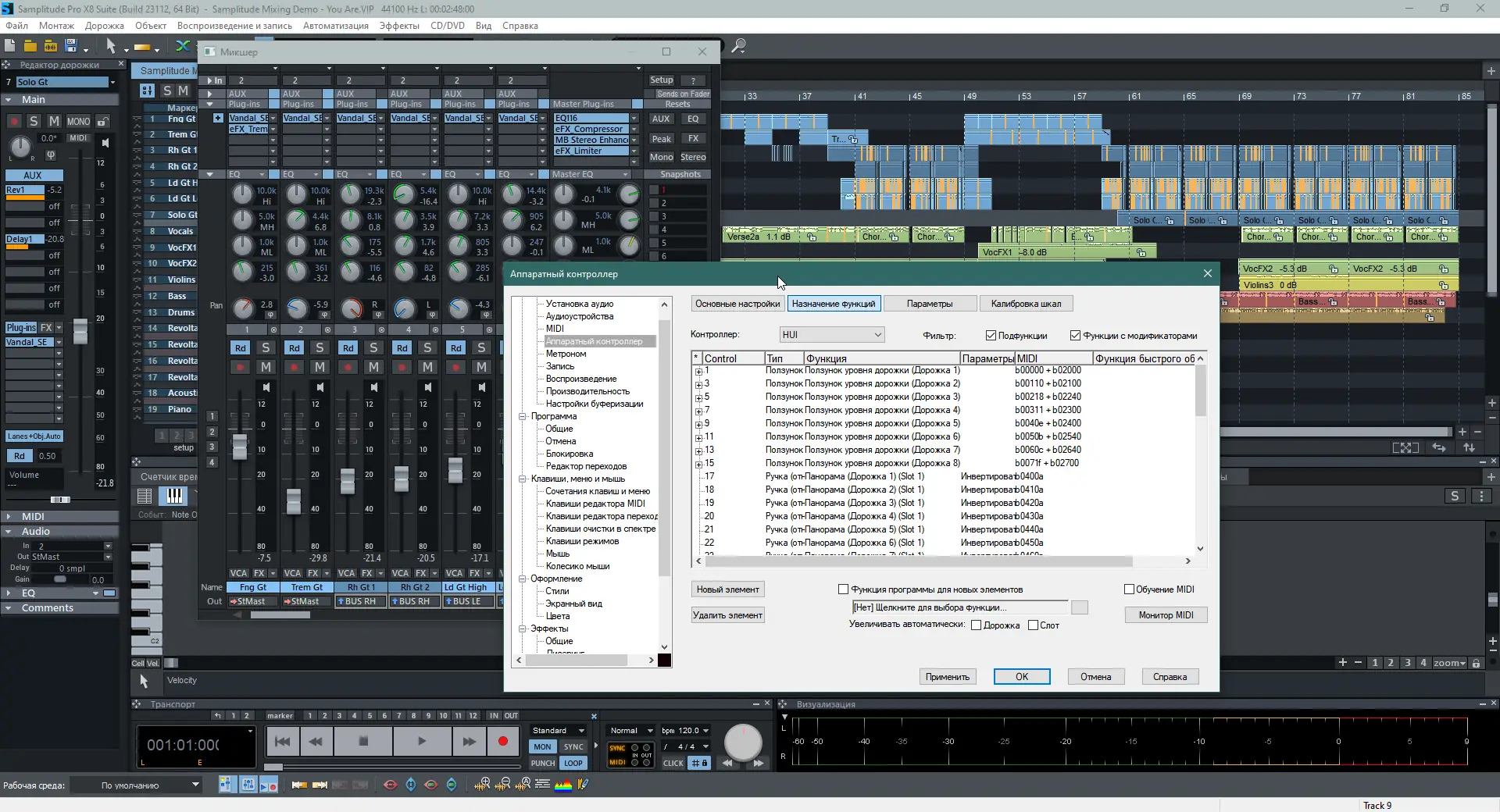Switch to the Основные настройки tab
This screenshot has width=1500, height=812.
(737, 304)
